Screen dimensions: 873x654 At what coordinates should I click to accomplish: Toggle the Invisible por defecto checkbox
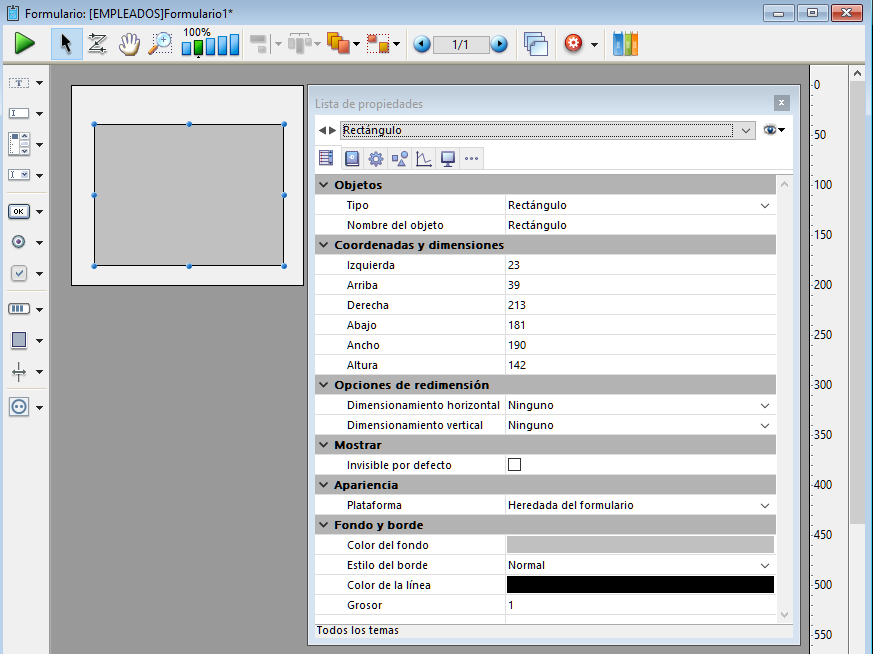pos(515,465)
